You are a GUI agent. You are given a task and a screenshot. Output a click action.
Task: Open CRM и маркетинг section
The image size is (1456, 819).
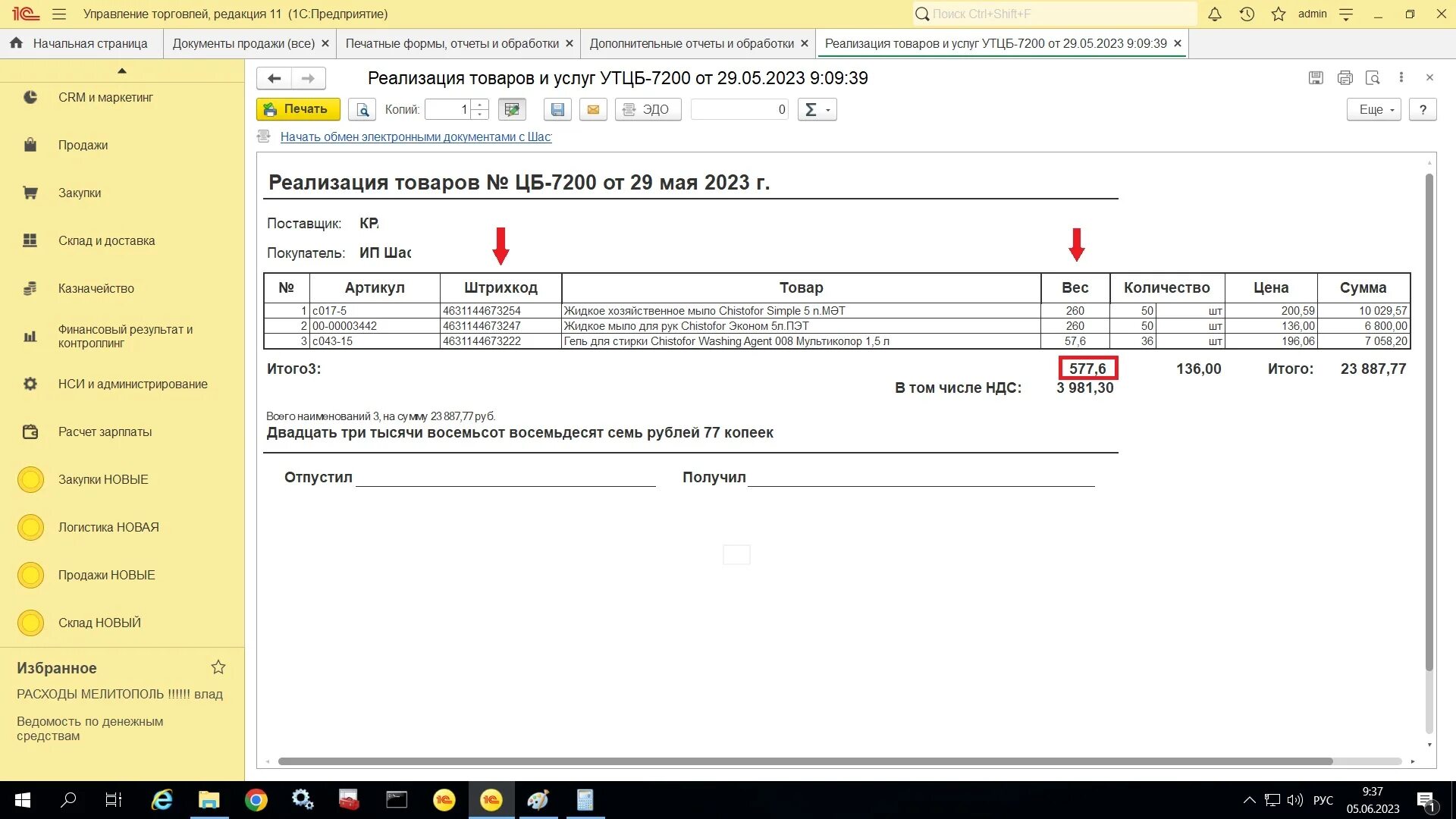tap(105, 97)
